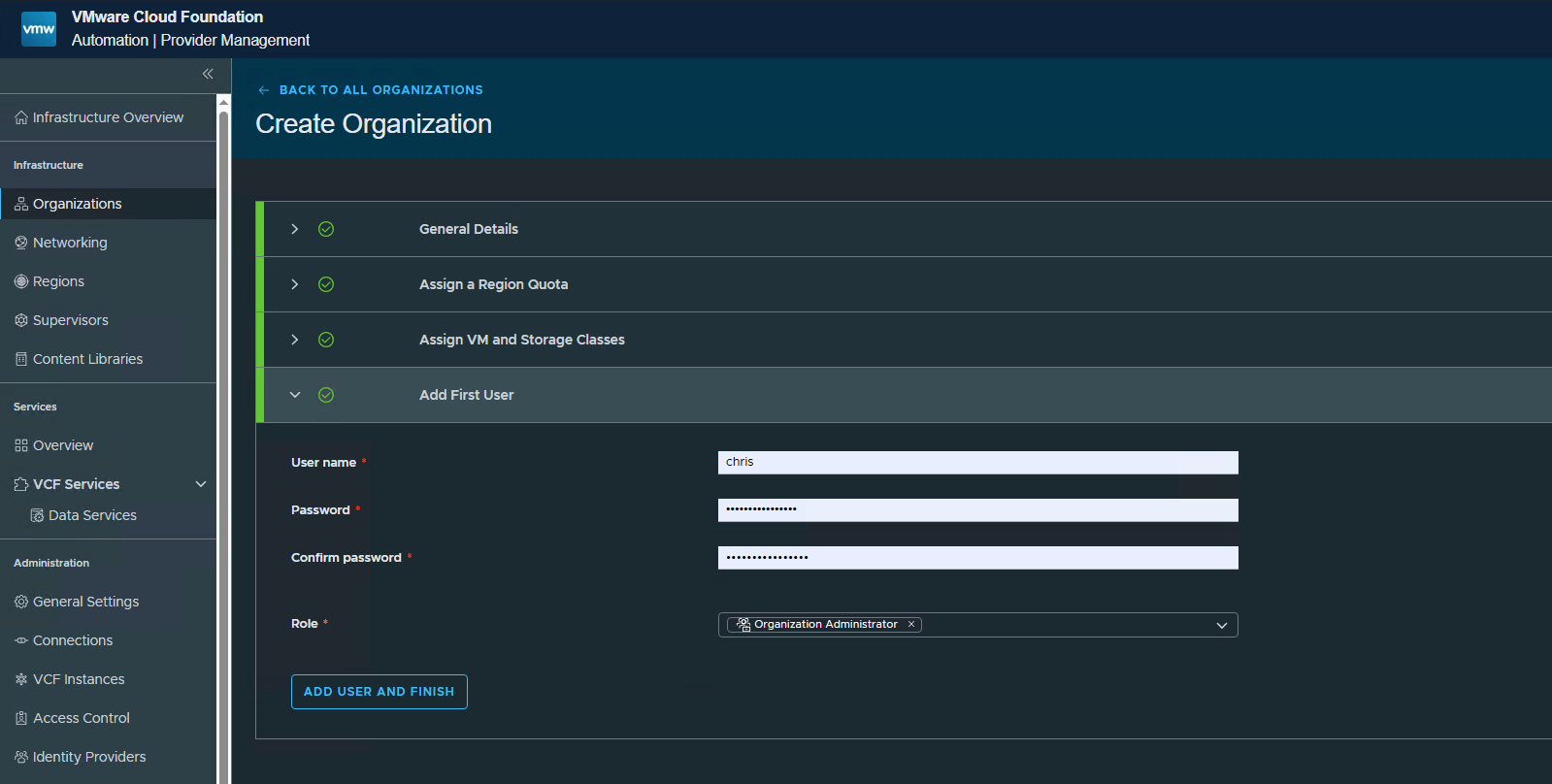
Task: Click the Data Services icon
Action: click(37, 515)
